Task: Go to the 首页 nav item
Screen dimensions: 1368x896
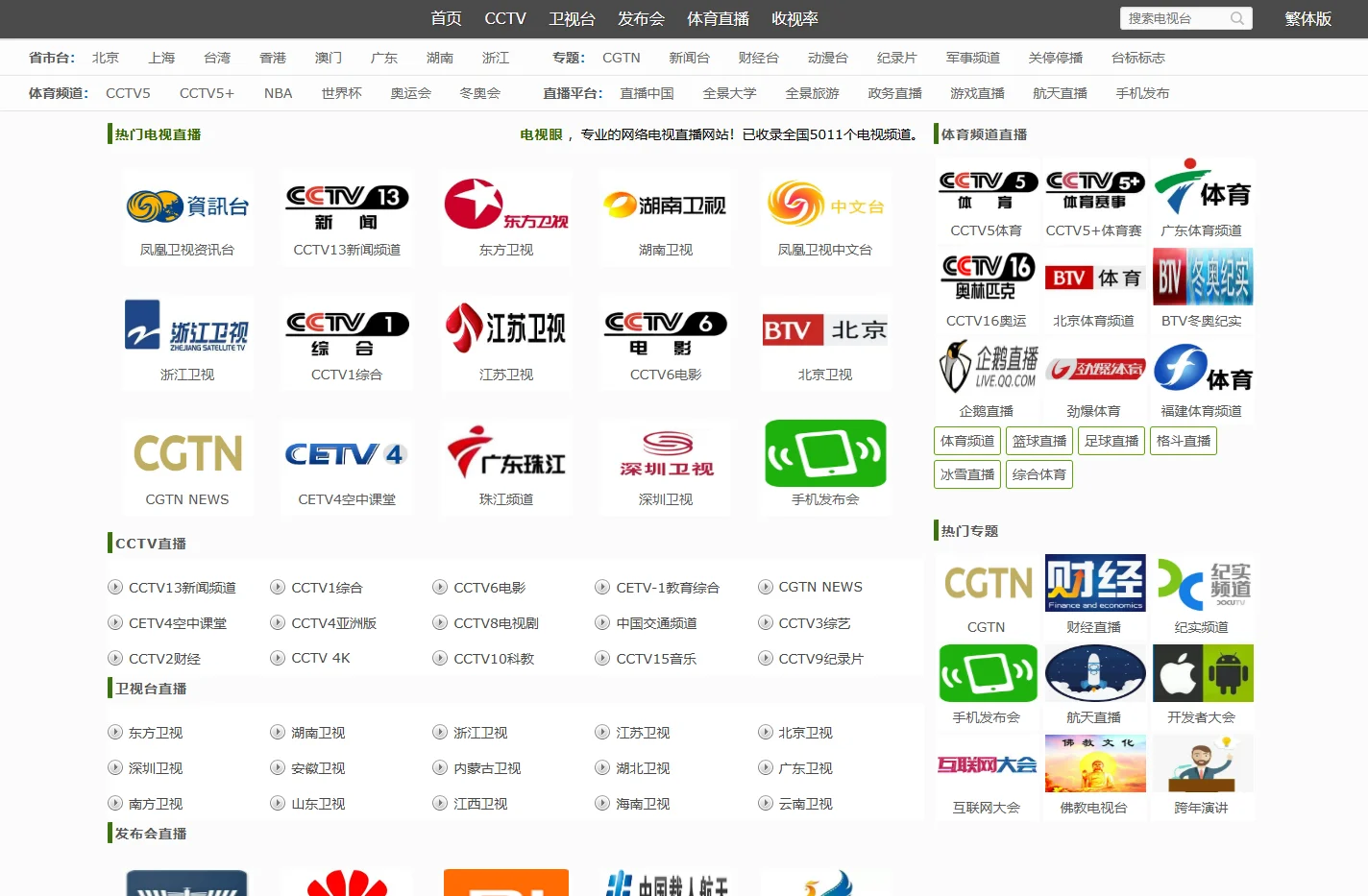Action: pyautogui.click(x=446, y=18)
